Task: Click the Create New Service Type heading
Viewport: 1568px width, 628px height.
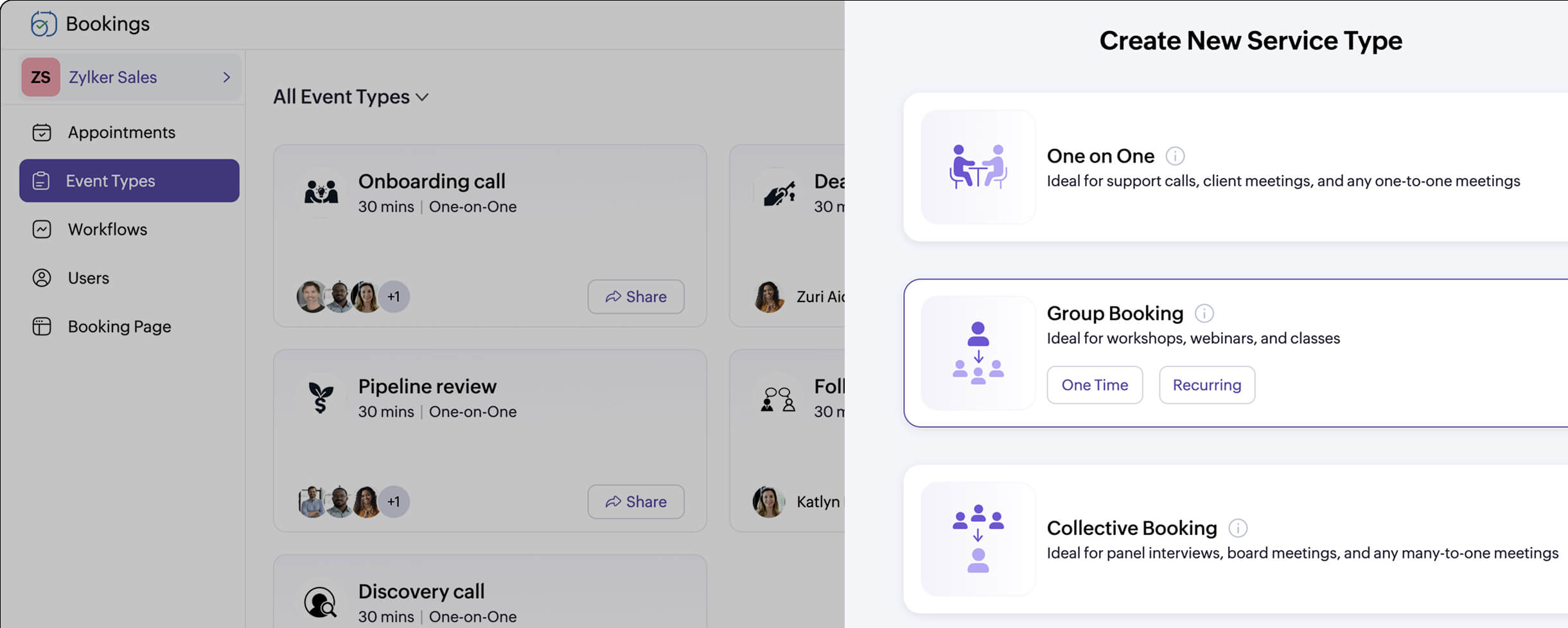Action: tap(1251, 40)
